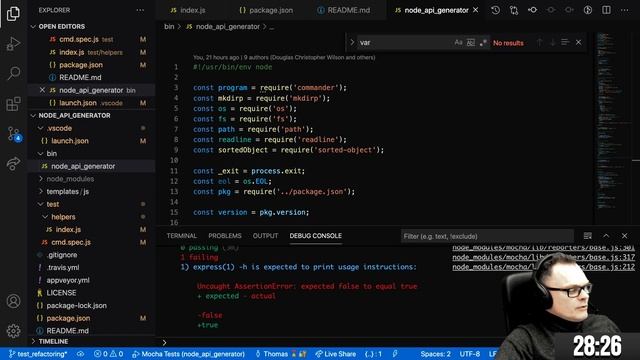Click the find input containing var

click(404, 42)
